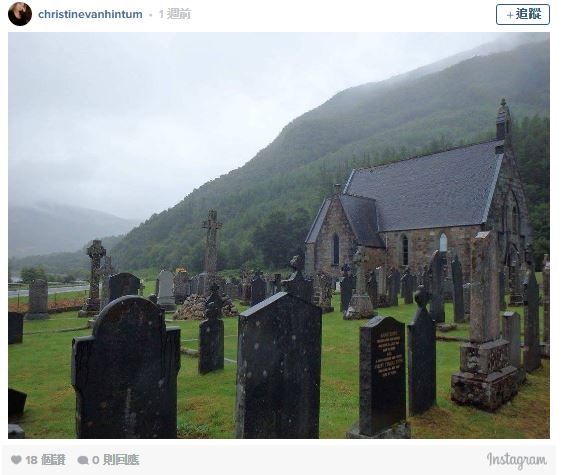Open the 18 個讚 likes count
The height and width of the screenshot is (475, 566).
[45, 460]
